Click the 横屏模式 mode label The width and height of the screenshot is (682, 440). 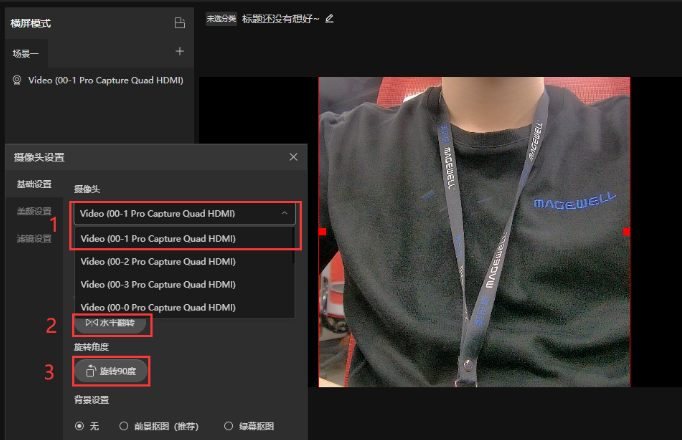click(30, 23)
